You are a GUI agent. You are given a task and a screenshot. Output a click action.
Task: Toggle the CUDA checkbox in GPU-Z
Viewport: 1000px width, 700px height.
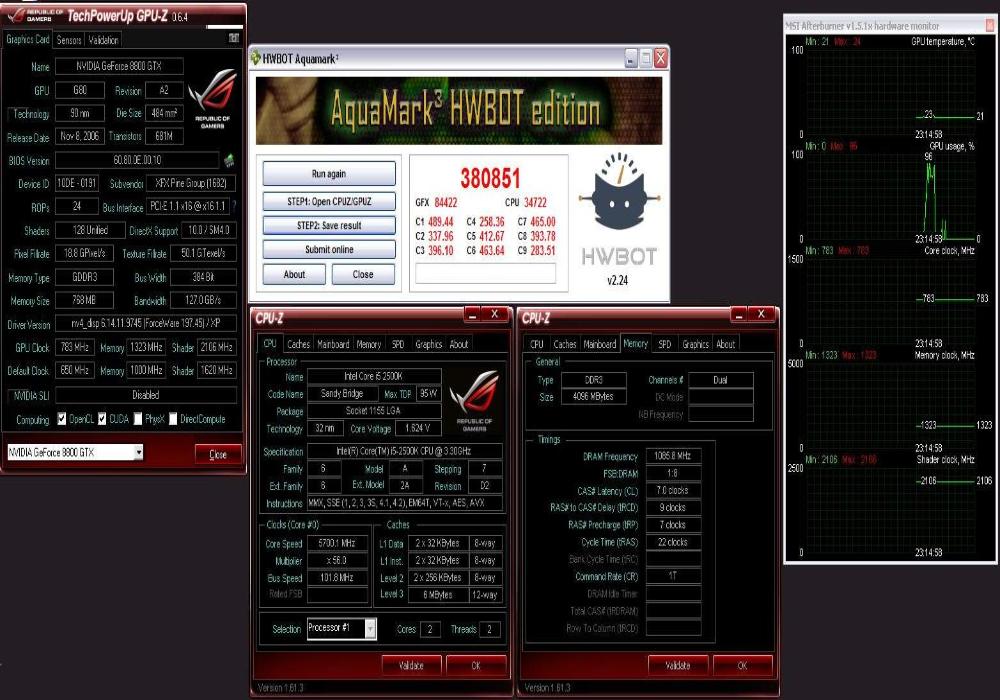pos(102,419)
